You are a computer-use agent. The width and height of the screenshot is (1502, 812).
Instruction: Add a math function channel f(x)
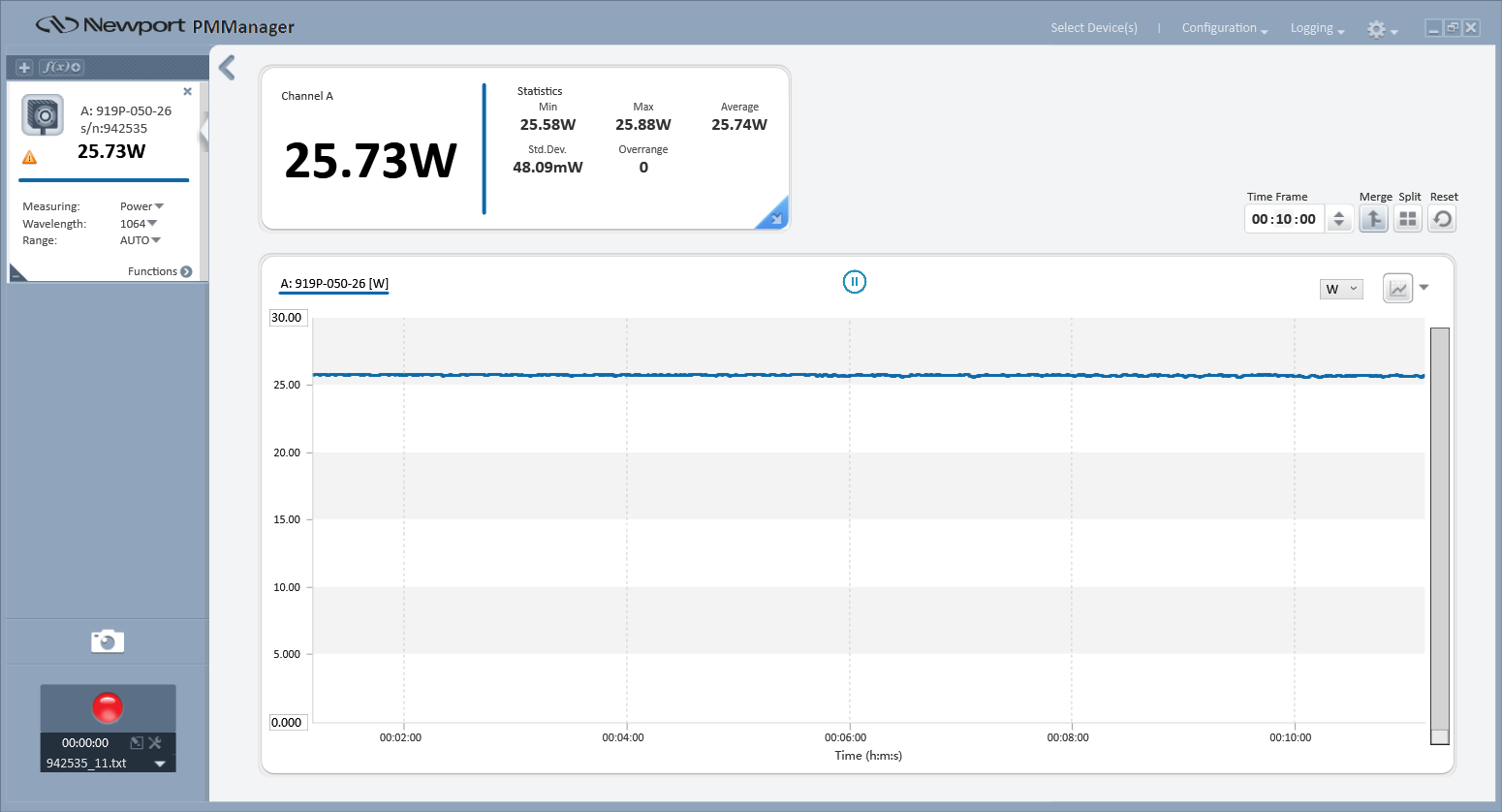(x=61, y=67)
